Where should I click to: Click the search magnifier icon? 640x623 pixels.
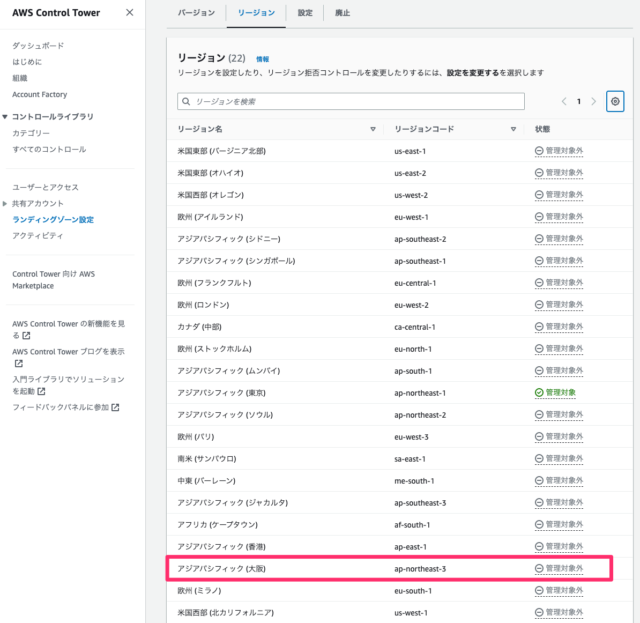point(186,101)
